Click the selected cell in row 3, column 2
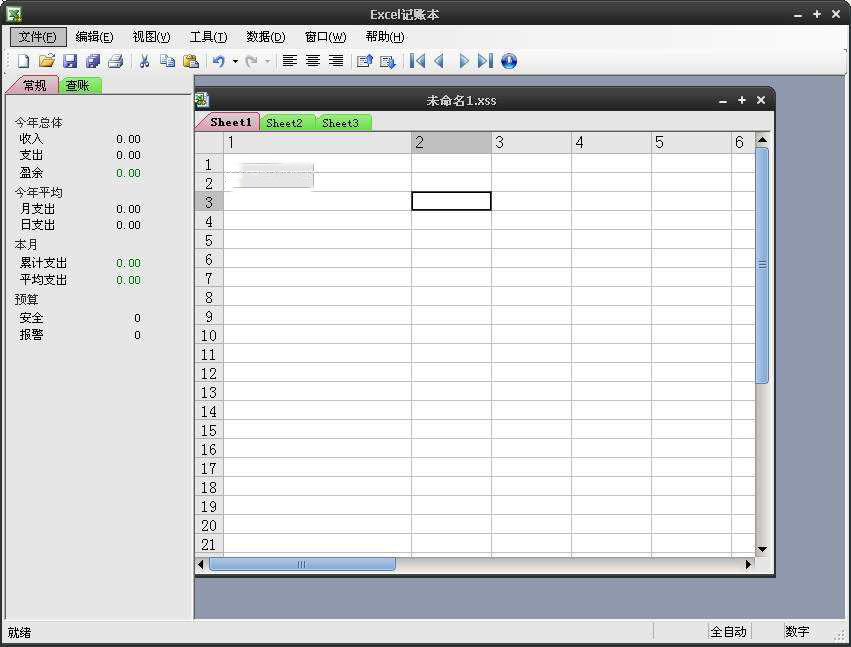The width and height of the screenshot is (851, 647). click(x=452, y=201)
